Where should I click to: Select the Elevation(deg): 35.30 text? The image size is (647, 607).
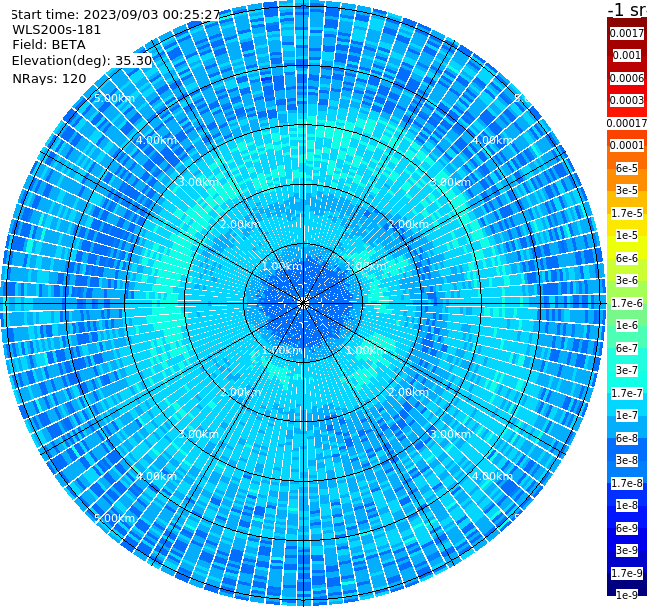point(82,61)
